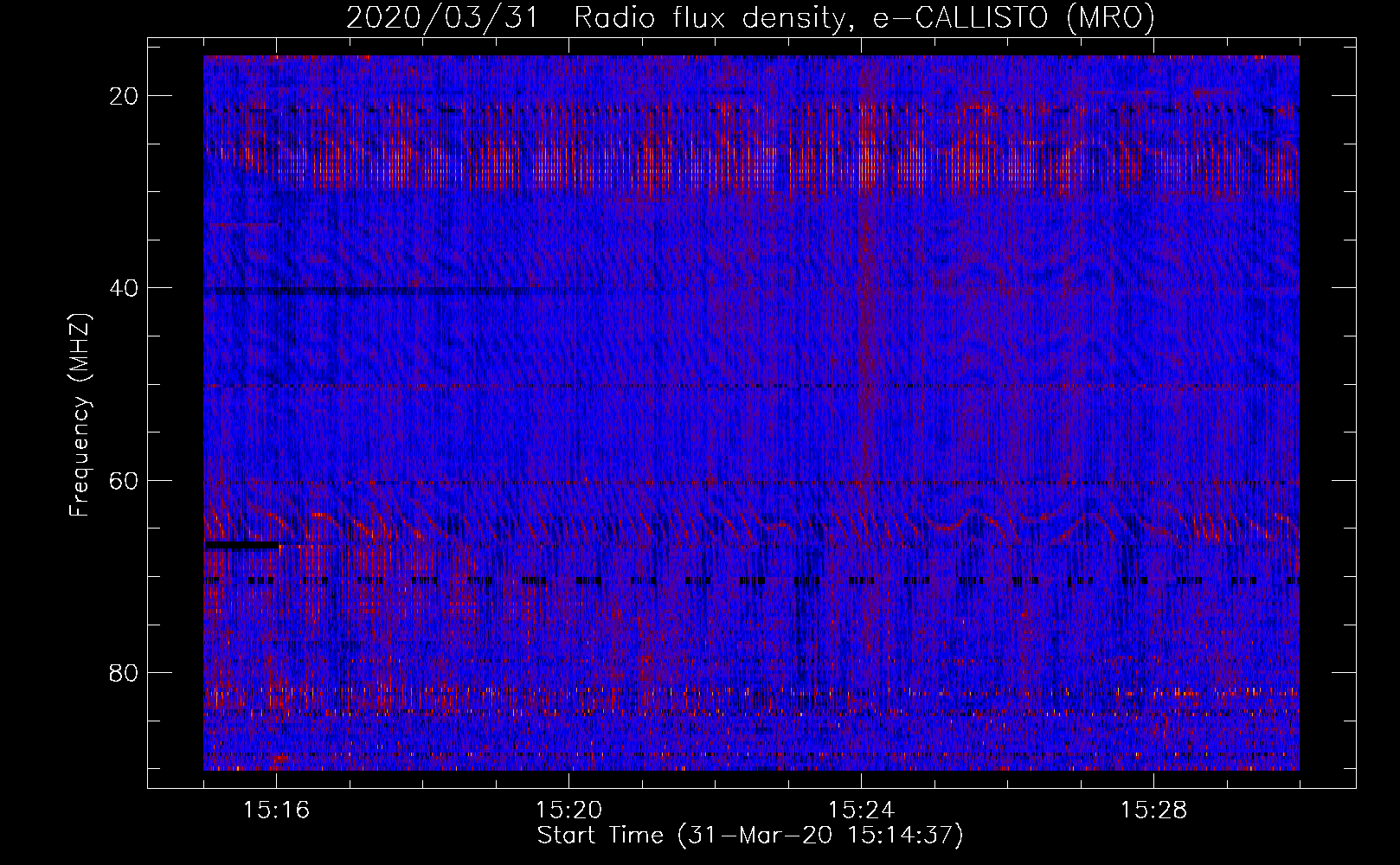Screen dimensions: 1400x865
Task: Click the frequency tick label "20"
Action: pos(124,96)
